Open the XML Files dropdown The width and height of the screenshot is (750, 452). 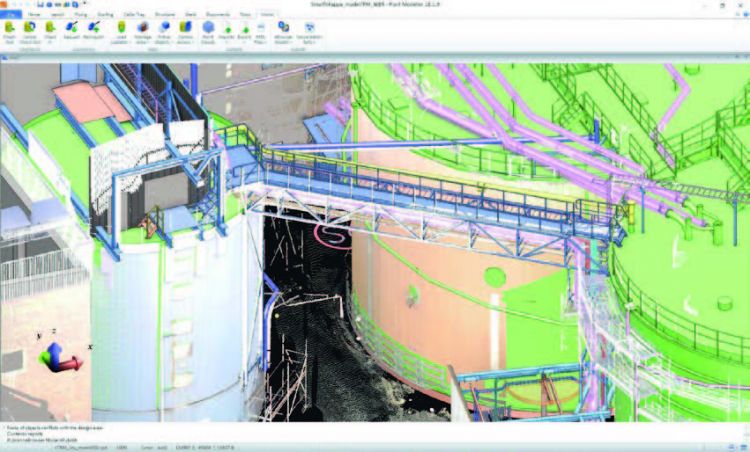[261, 33]
